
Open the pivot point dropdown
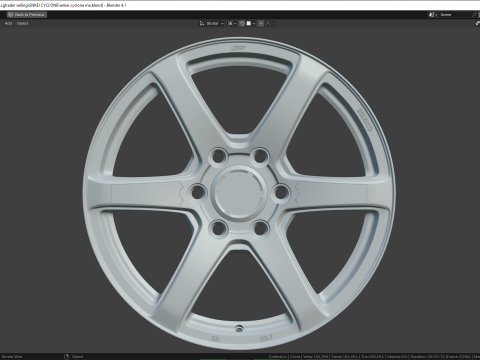(232, 23)
